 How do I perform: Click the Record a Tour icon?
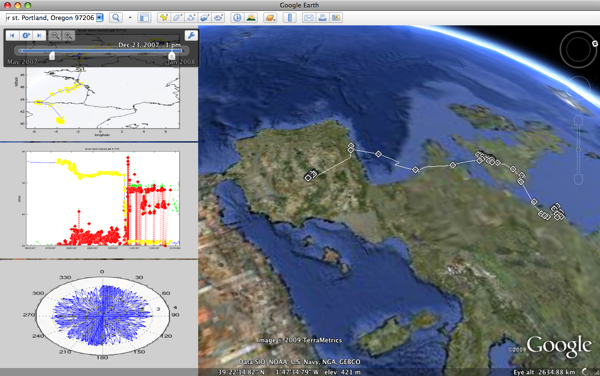point(218,18)
